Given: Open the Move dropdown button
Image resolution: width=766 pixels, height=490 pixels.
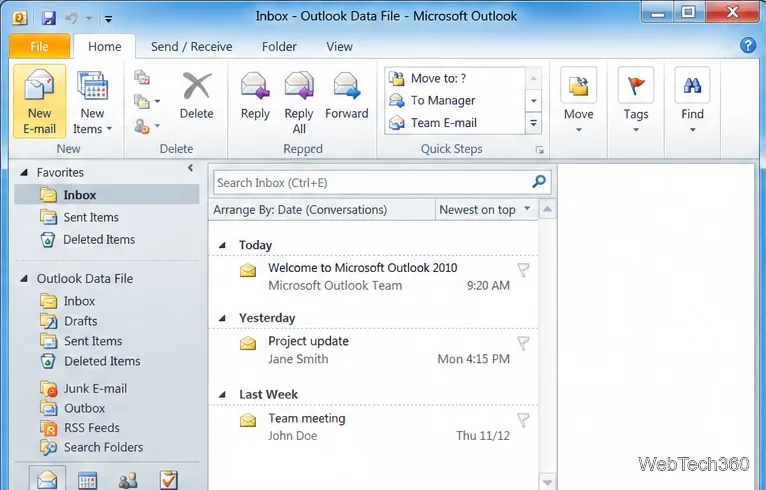Looking at the screenshot, I should (x=578, y=101).
